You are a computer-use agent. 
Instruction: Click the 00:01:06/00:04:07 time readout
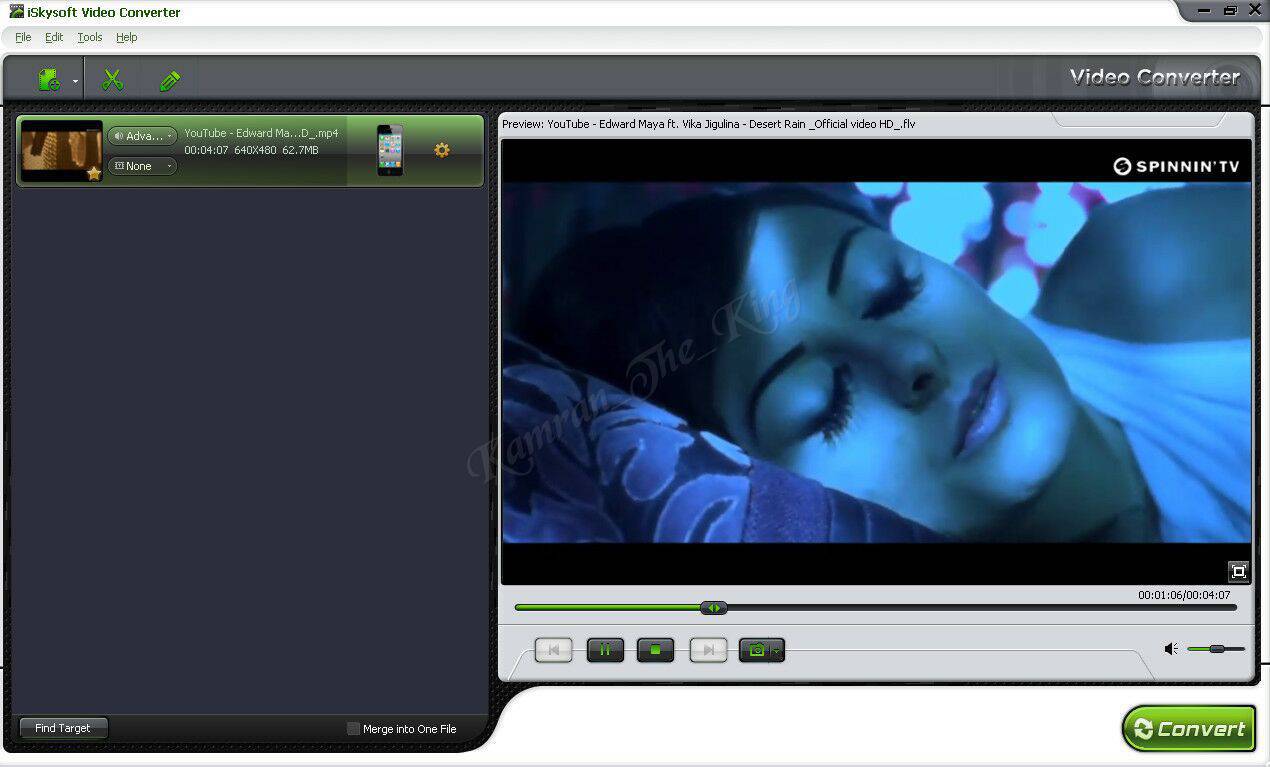1184,595
